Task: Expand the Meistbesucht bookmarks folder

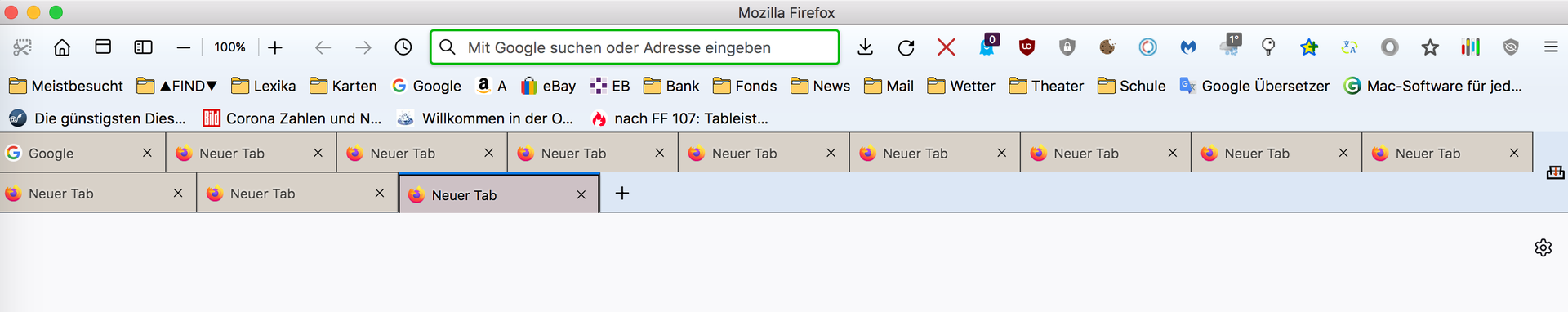Action: click(x=66, y=86)
